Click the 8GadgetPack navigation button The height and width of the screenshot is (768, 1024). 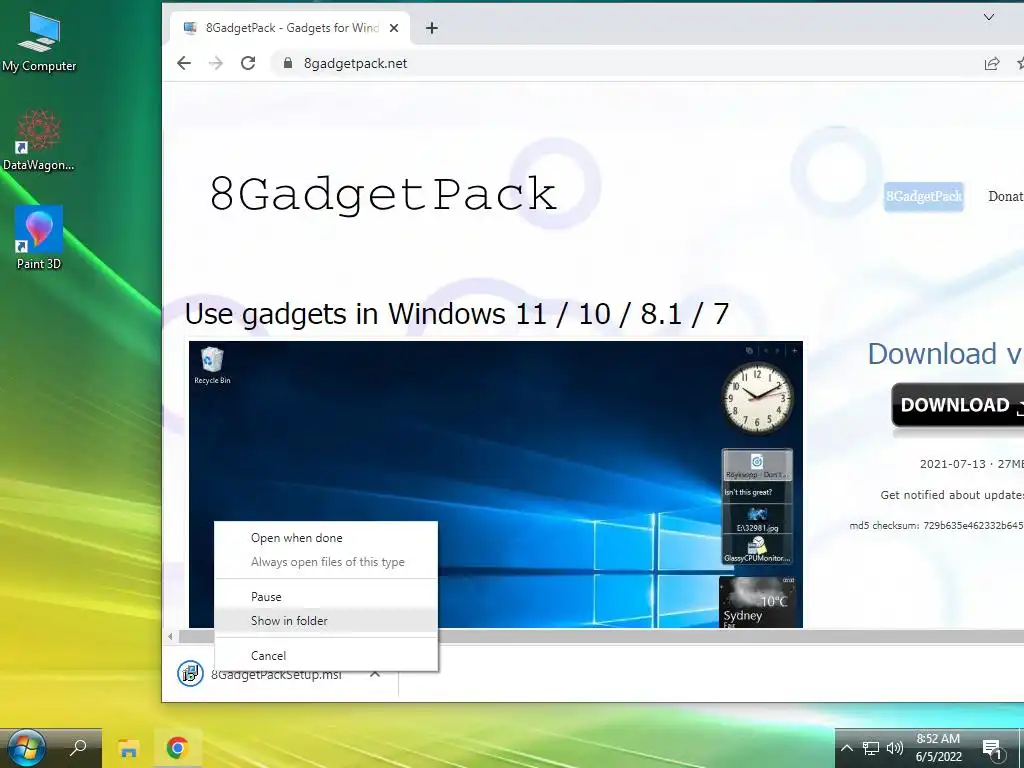pyautogui.click(x=923, y=196)
